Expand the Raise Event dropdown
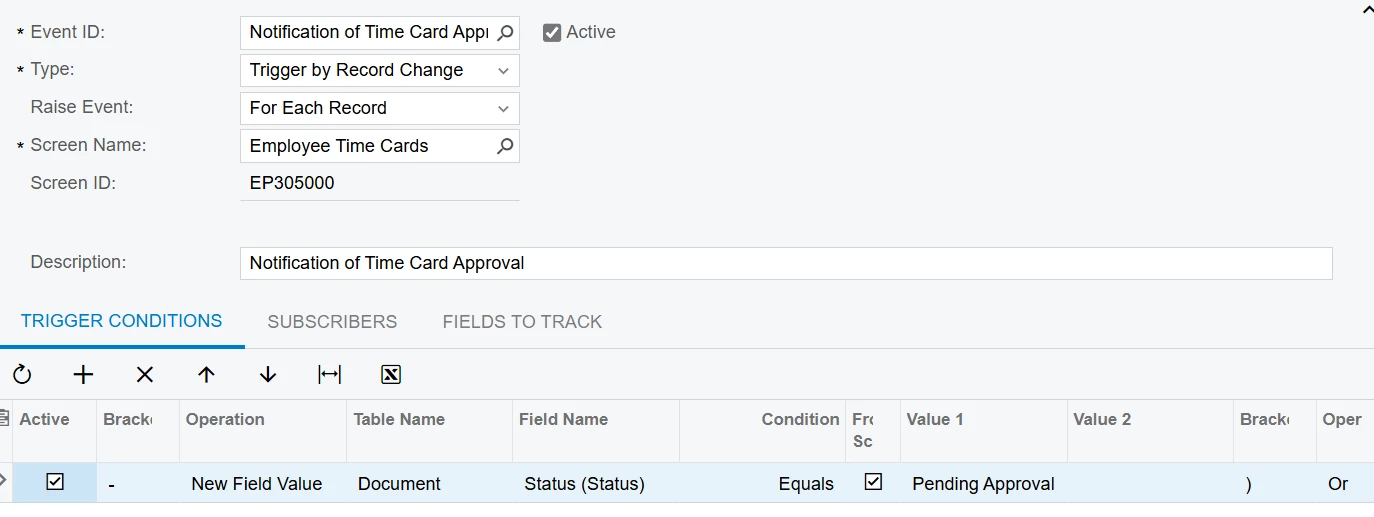The height and width of the screenshot is (517, 1374). [503, 108]
